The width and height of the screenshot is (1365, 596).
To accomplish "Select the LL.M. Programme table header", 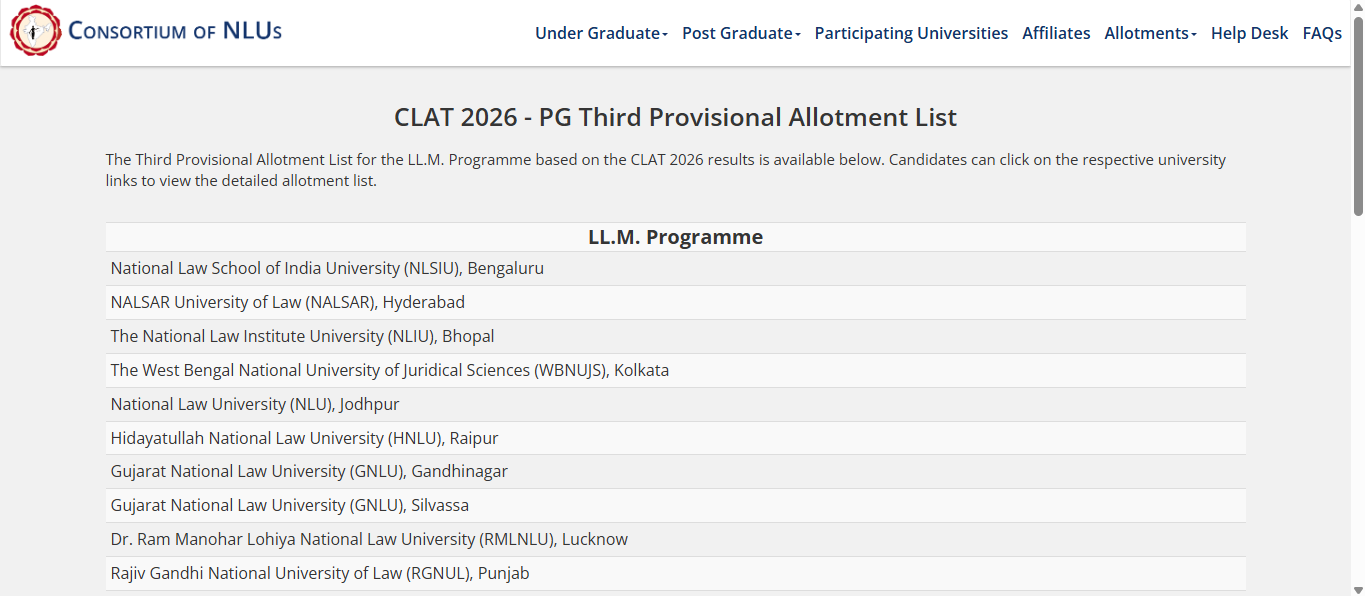I will coord(675,237).
